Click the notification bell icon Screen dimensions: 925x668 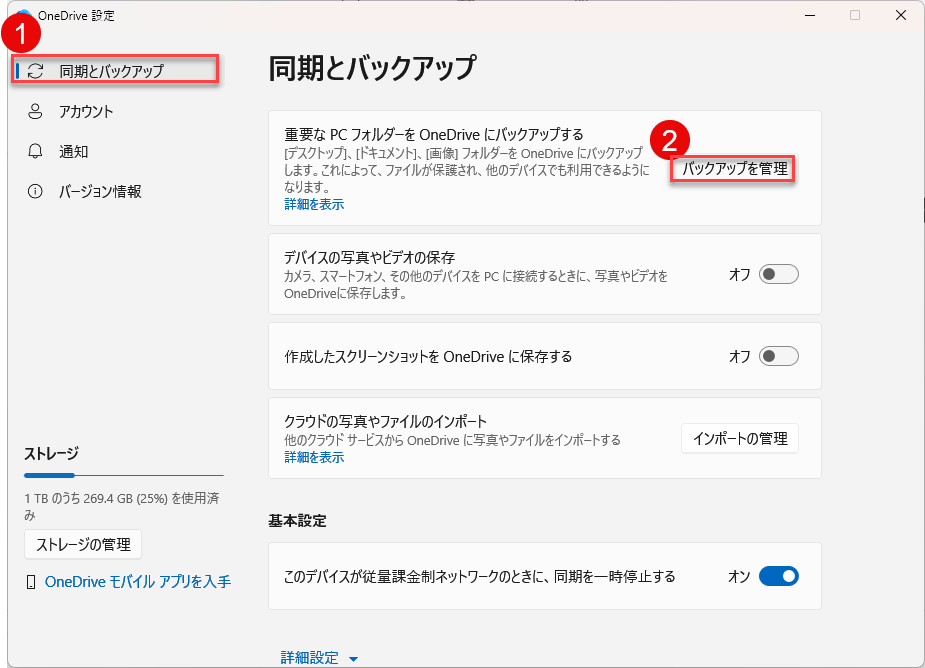coord(36,151)
